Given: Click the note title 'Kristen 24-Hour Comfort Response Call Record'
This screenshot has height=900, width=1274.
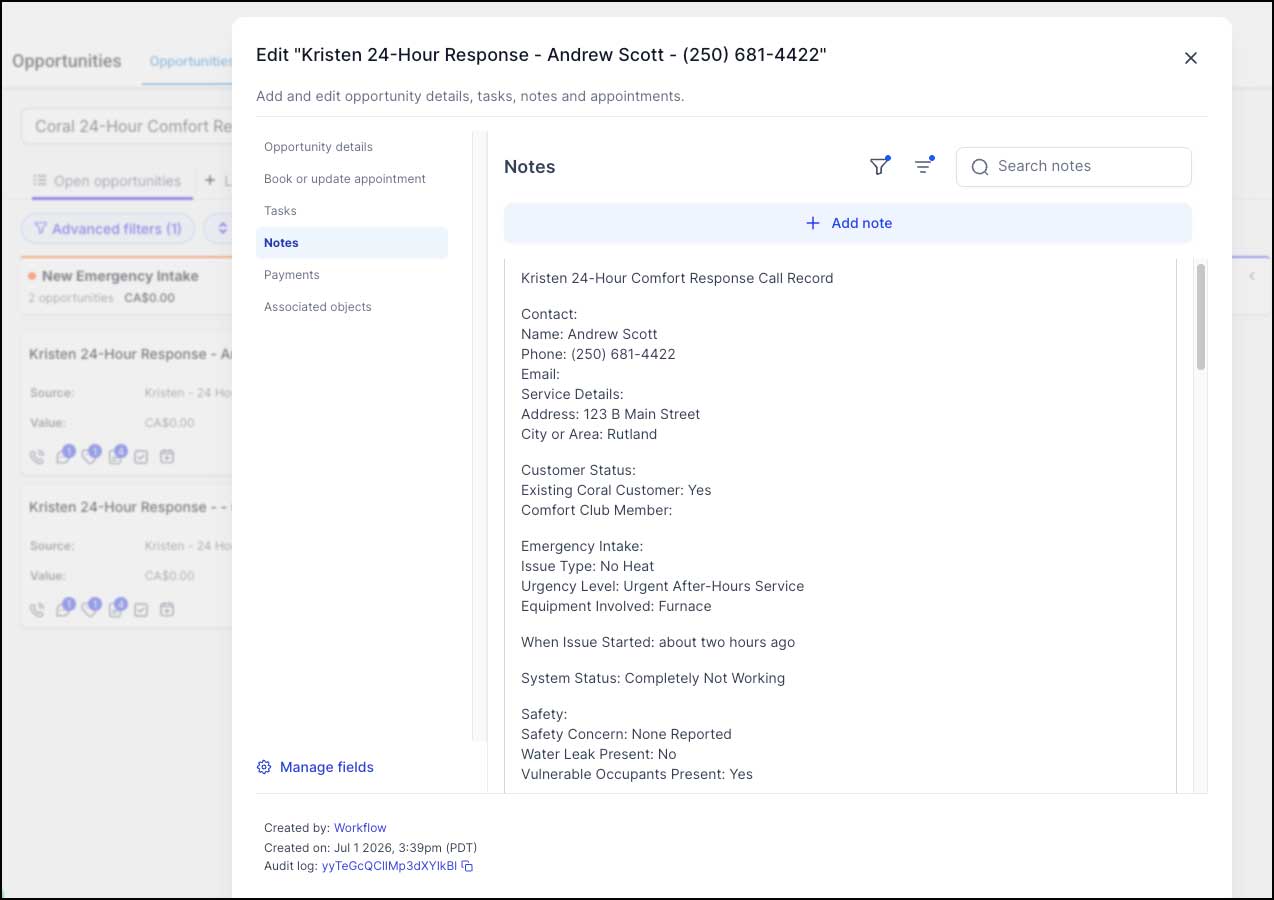Looking at the screenshot, I should pyautogui.click(x=677, y=278).
